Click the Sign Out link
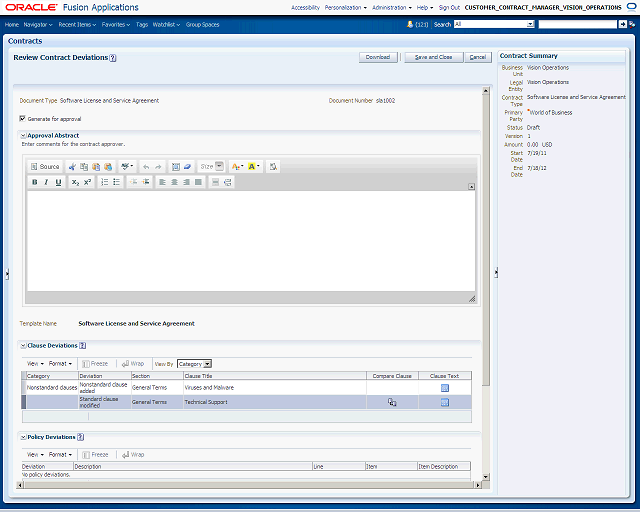The height and width of the screenshot is (512, 640). click(449, 7)
